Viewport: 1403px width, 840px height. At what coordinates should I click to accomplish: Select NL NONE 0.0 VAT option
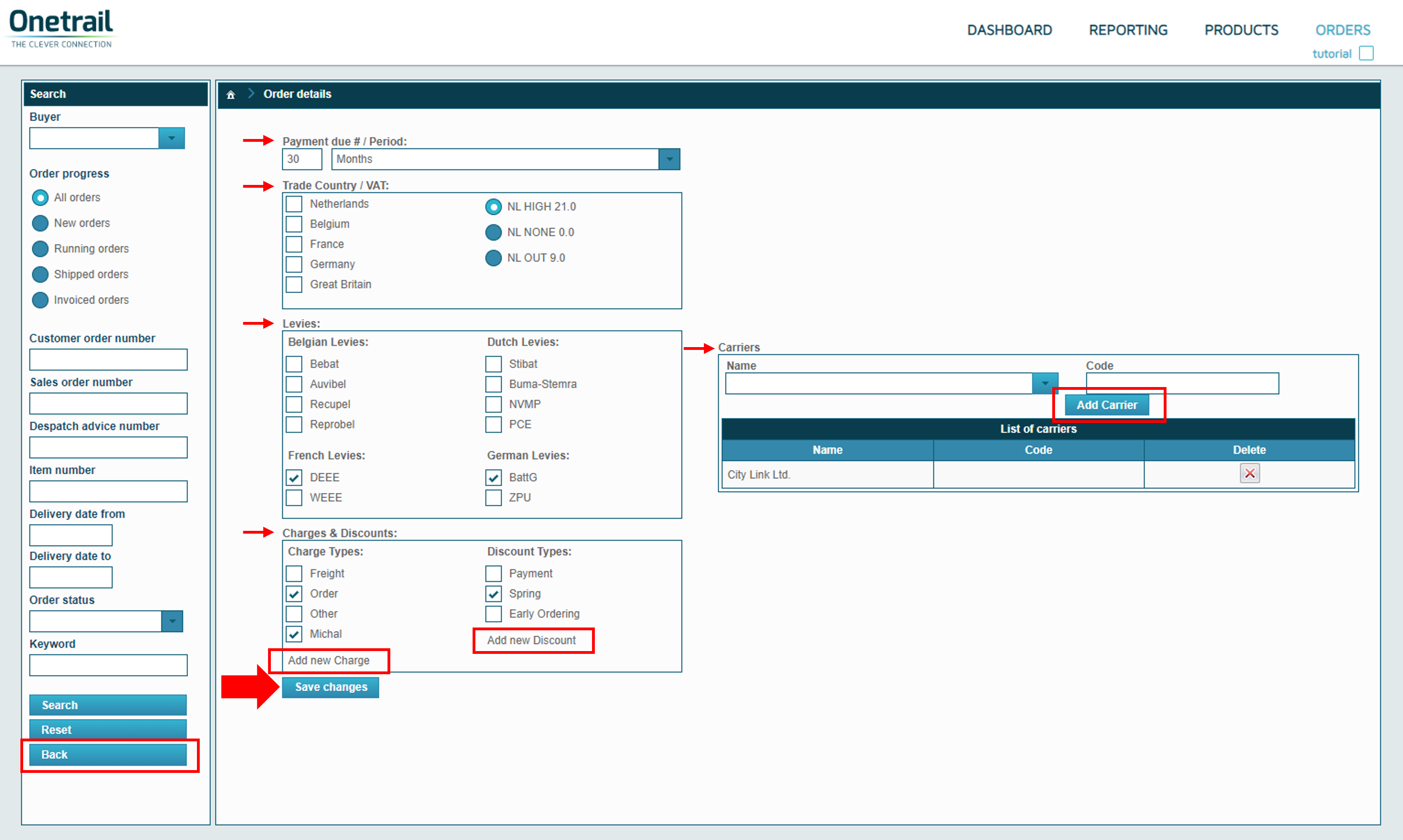pyautogui.click(x=493, y=232)
